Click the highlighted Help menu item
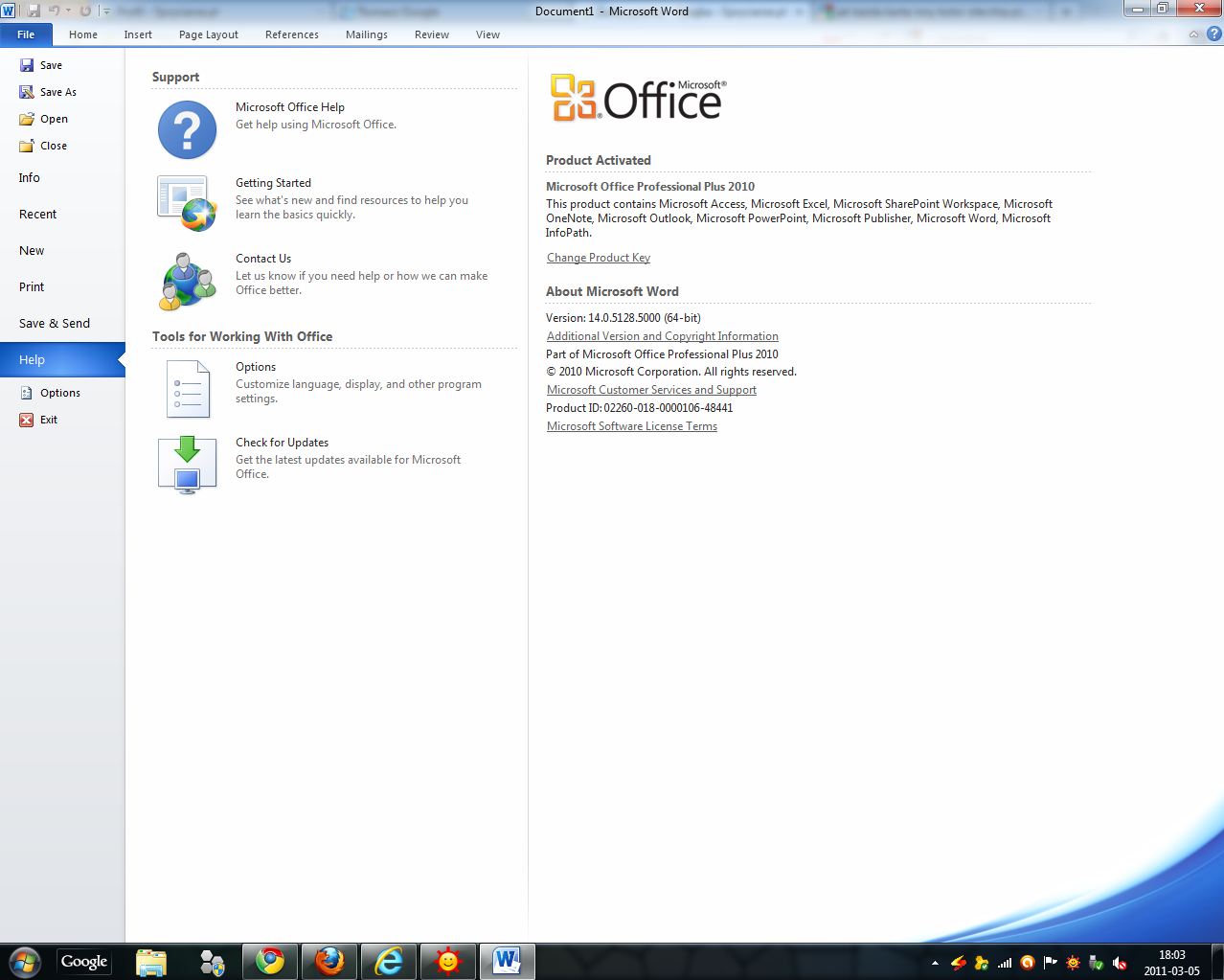This screenshot has height=980, width=1224. point(62,360)
